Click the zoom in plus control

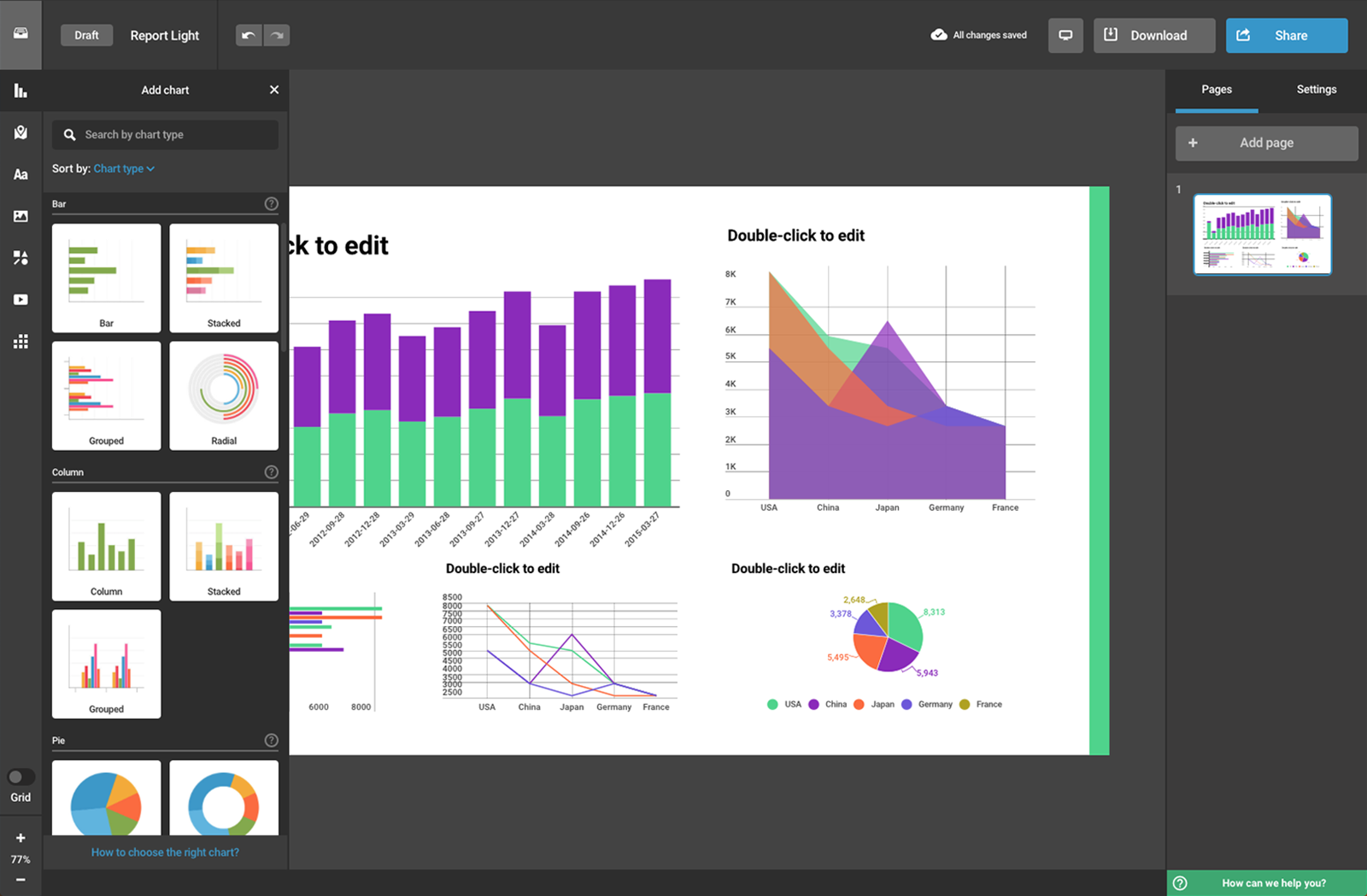[21, 837]
